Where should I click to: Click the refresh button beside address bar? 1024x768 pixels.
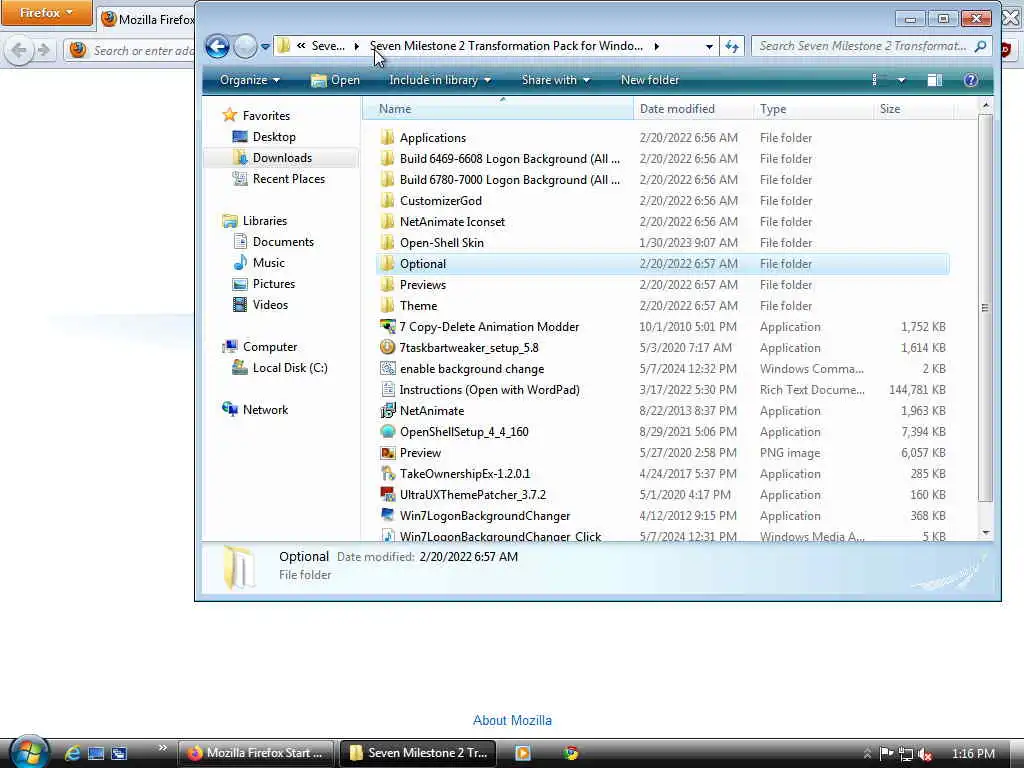tap(732, 46)
